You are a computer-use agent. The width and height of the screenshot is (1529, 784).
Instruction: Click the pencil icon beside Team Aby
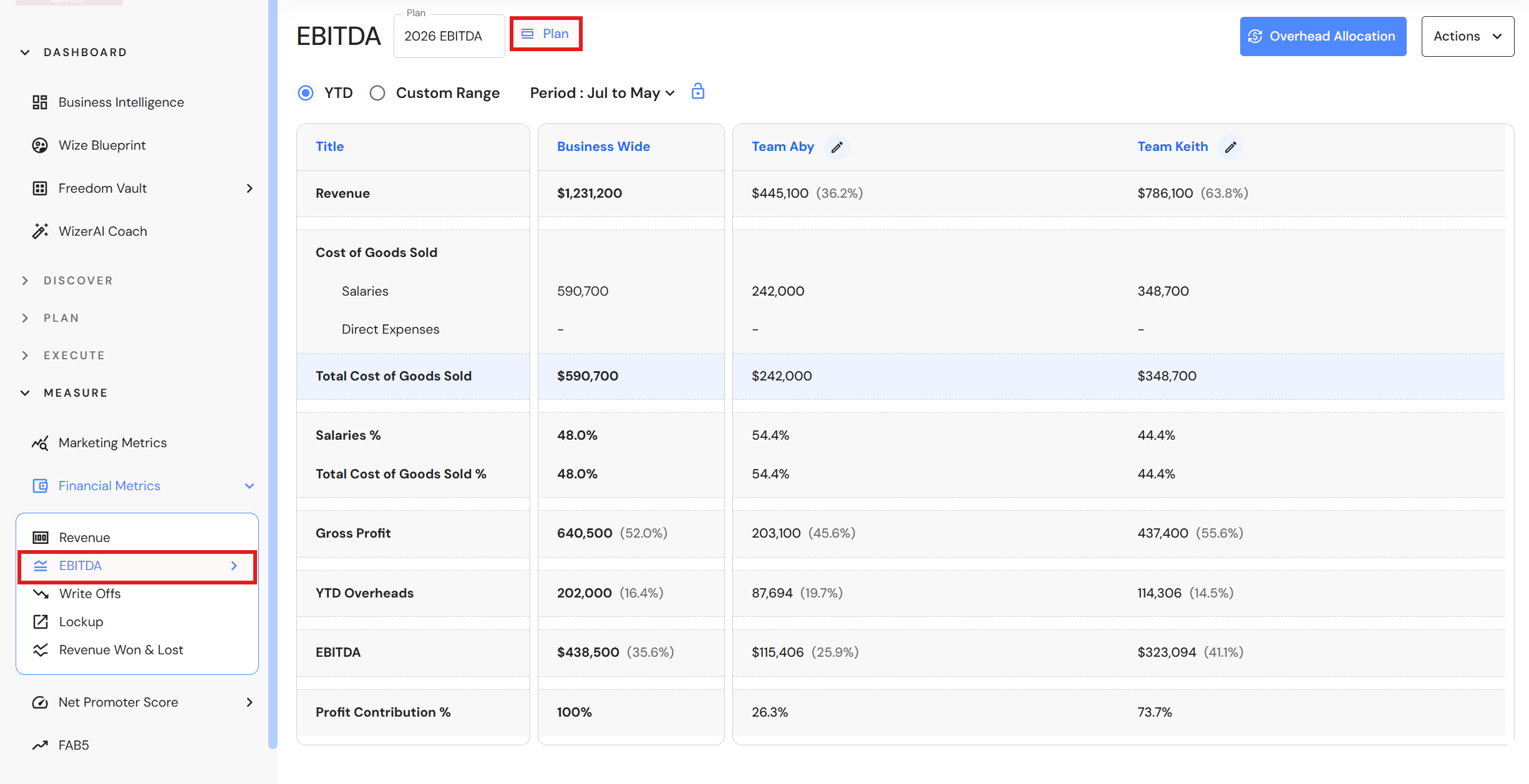click(x=837, y=147)
